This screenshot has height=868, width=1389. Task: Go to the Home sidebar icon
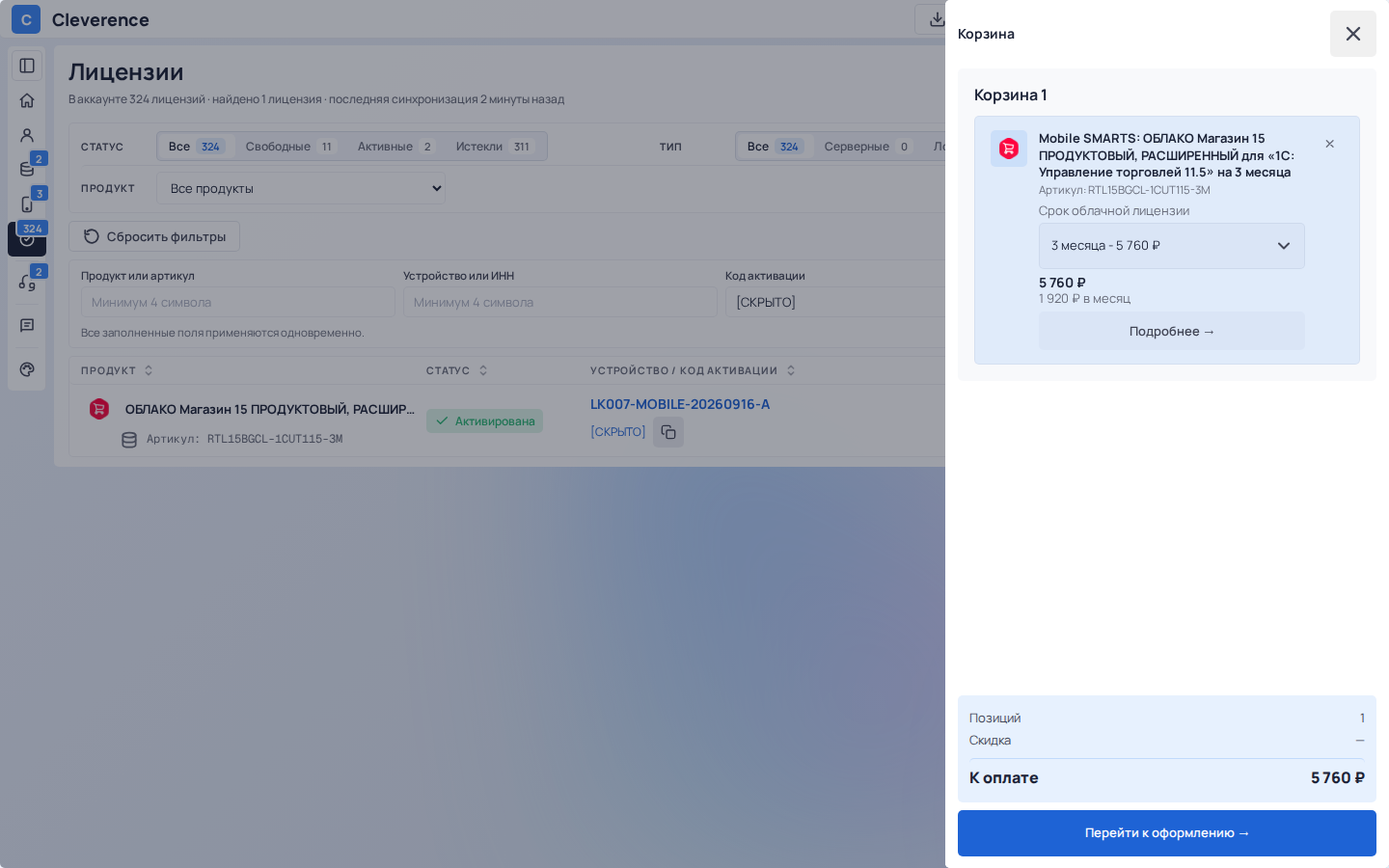[x=27, y=100]
